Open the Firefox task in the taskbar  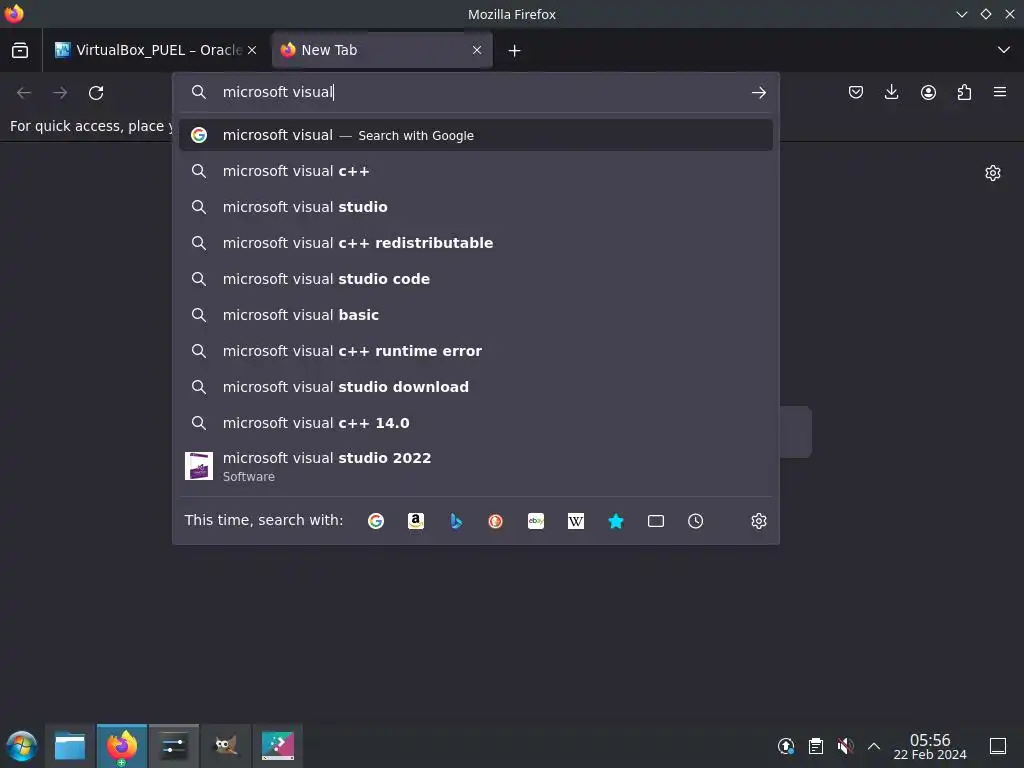click(x=122, y=746)
